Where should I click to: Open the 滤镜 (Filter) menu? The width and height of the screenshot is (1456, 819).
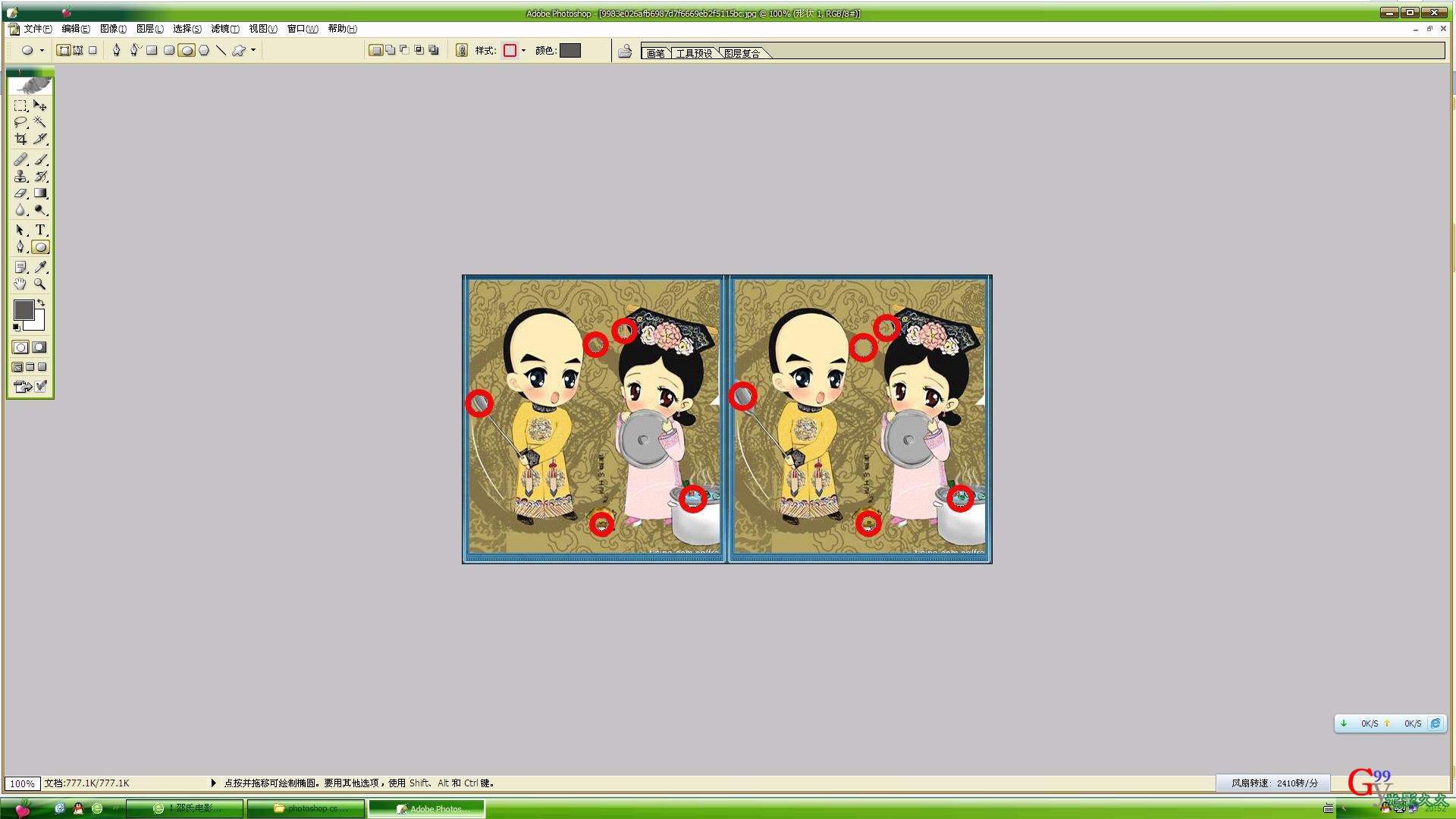click(224, 29)
